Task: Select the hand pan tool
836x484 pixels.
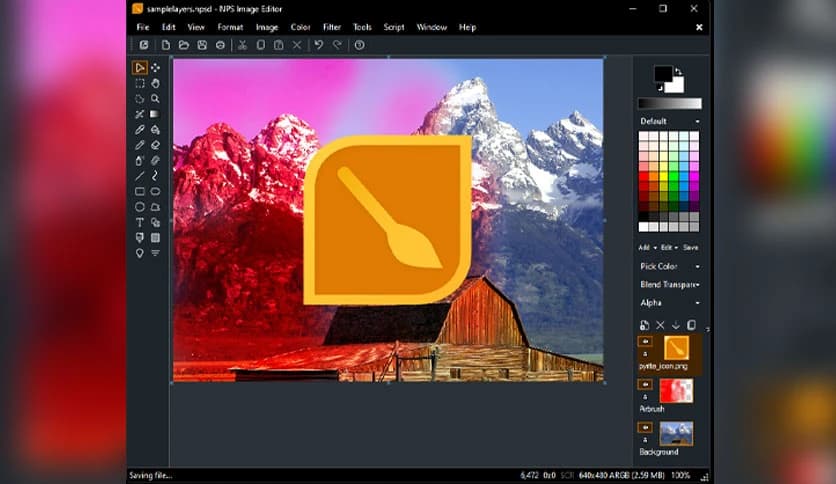Action: [x=155, y=83]
